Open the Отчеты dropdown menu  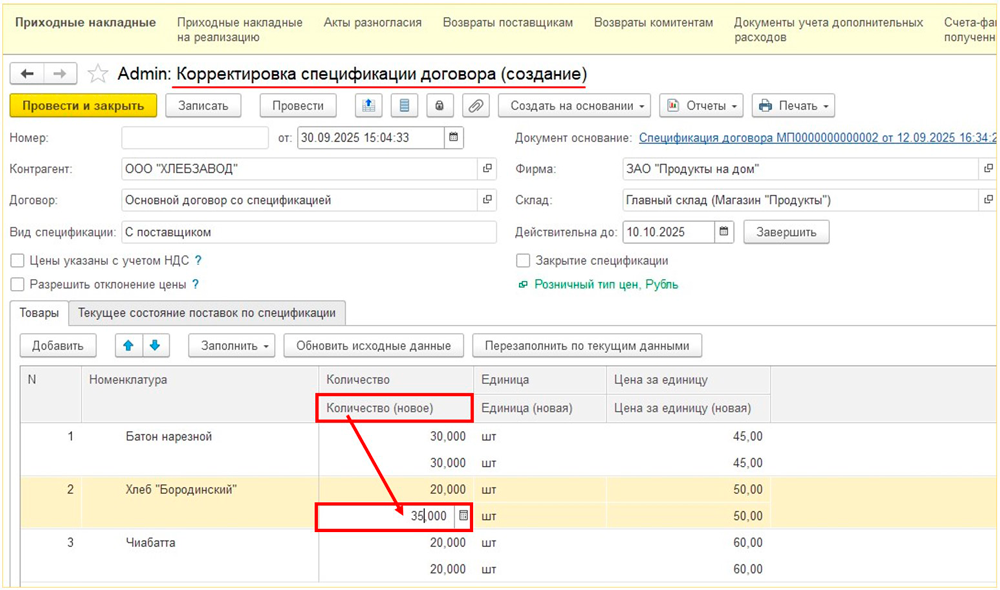[701, 106]
